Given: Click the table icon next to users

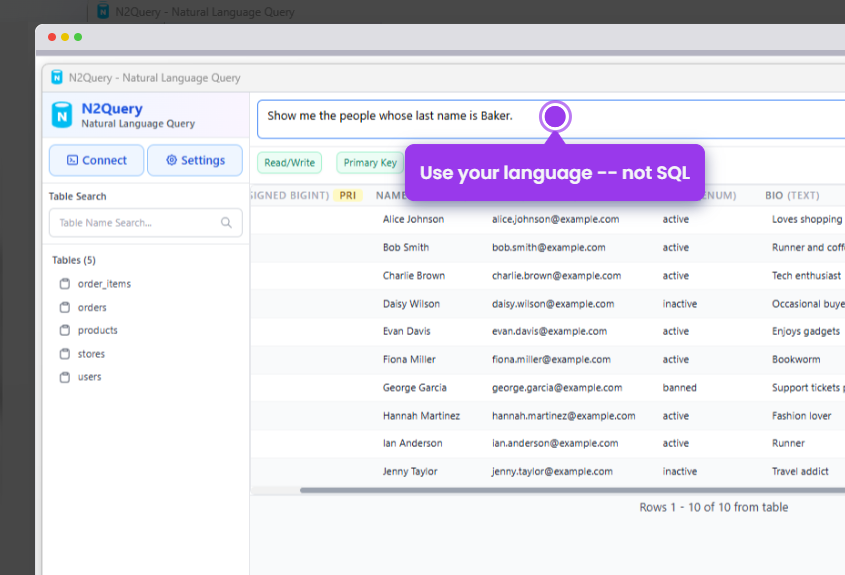Looking at the screenshot, I should [65, 377].
